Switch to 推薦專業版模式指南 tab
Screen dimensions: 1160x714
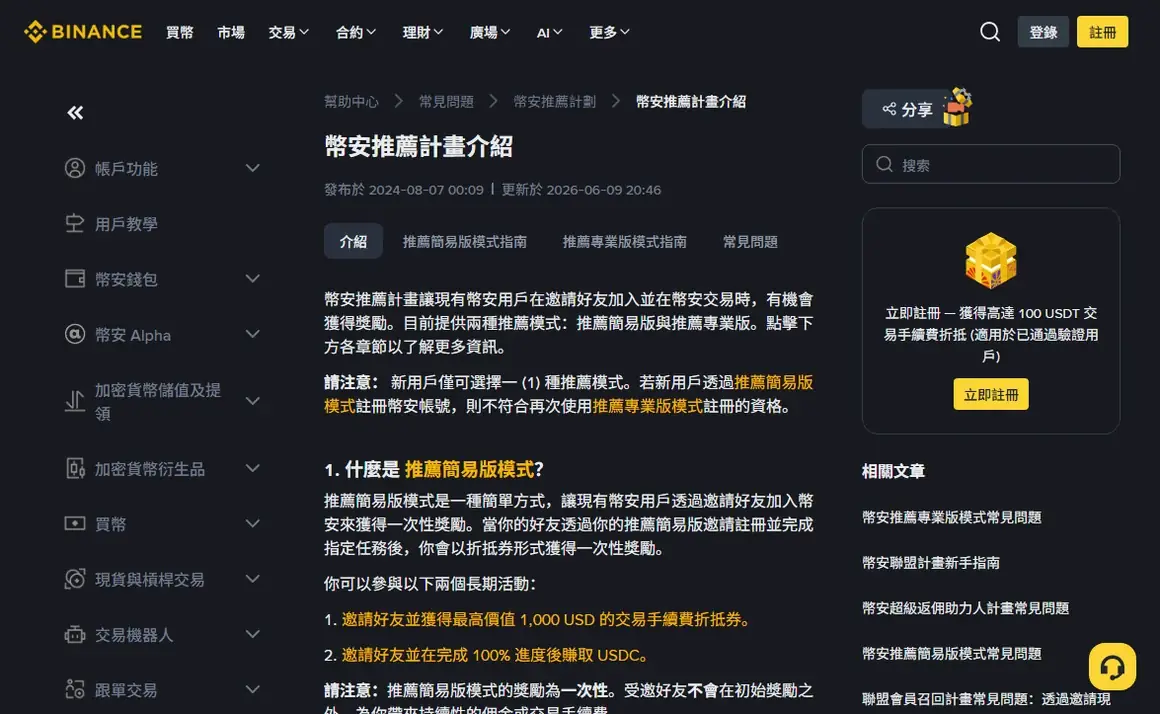624,241
